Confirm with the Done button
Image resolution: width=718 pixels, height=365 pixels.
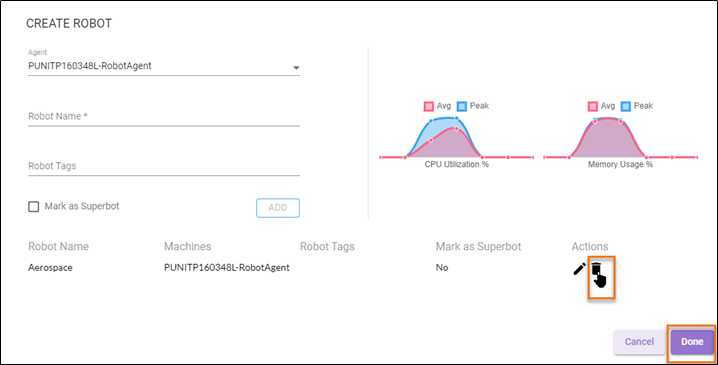[x=692, y=342]
